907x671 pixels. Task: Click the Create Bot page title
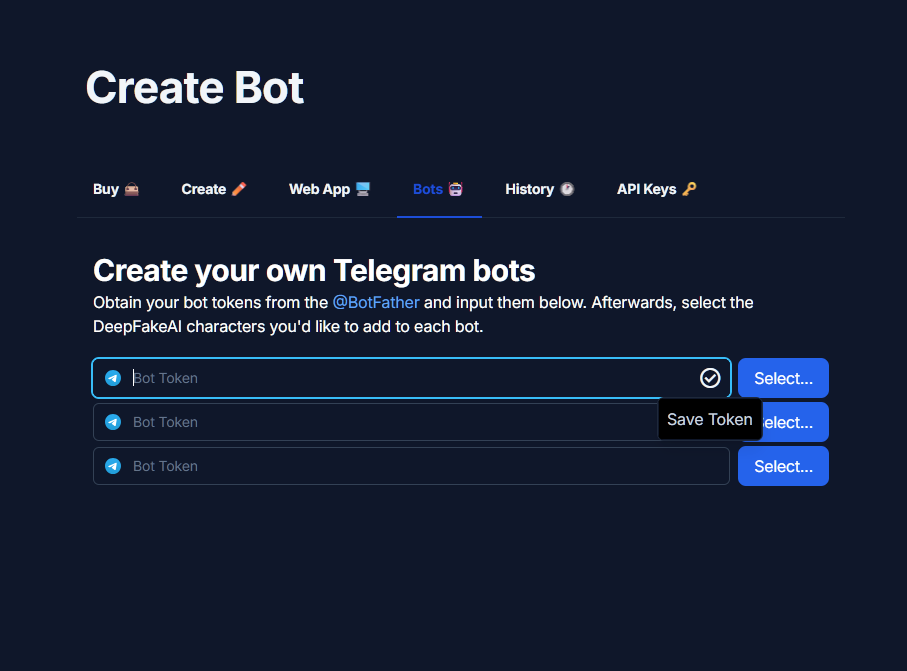[x=195, y=88]
